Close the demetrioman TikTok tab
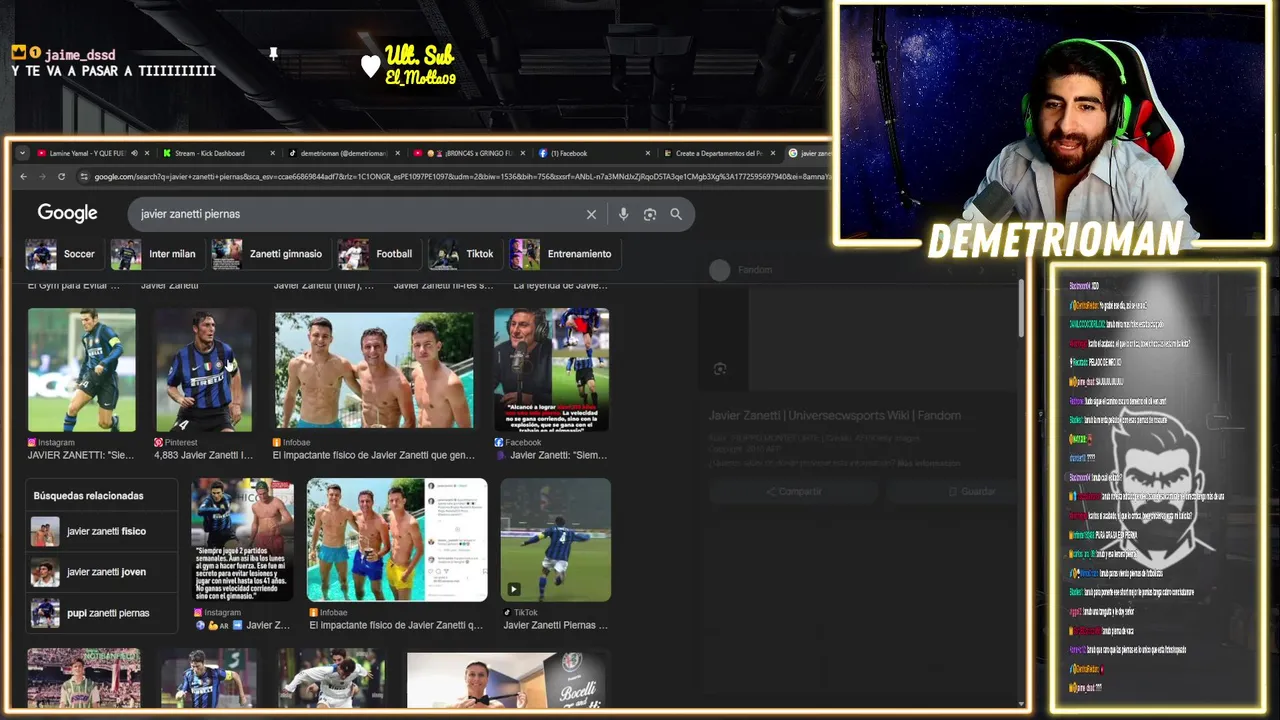Viewport: 1280px width, 720px height. click(x=398, y=153)
